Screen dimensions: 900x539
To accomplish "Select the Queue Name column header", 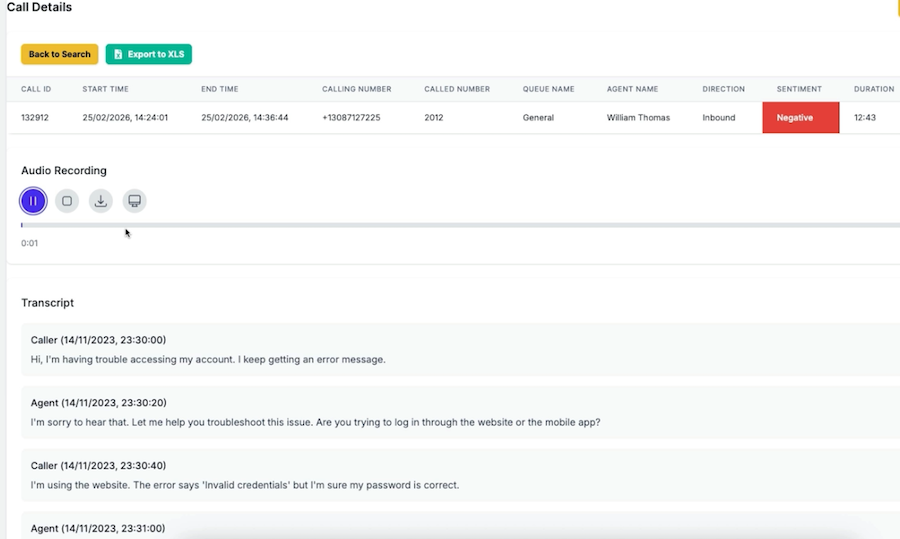I will pyautogui.click(x=548, y=89).
